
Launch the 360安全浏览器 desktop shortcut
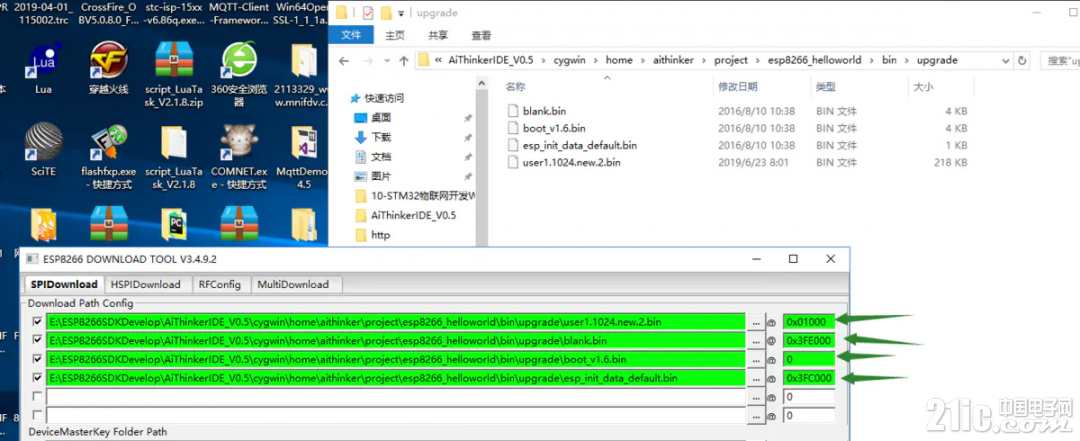point(238,74)
